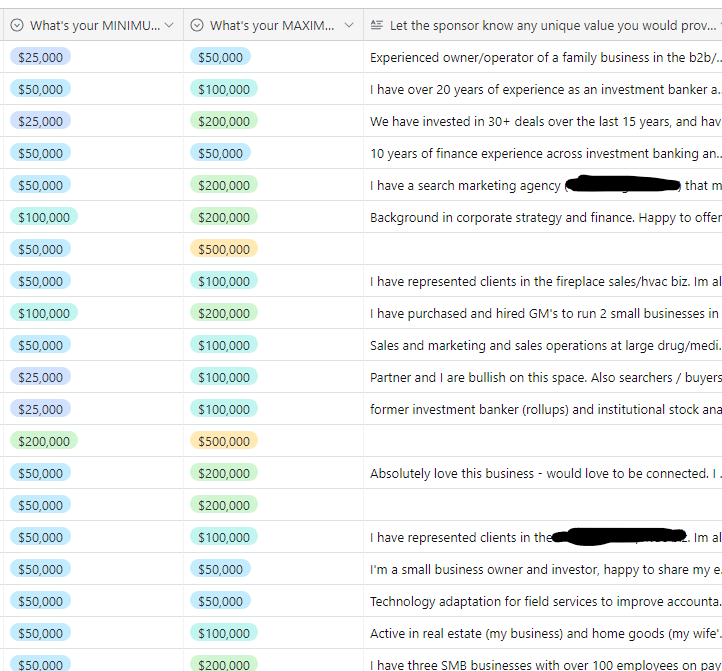Click the $200,000 maximum in the "Absolutely love" row

(224, 473)
